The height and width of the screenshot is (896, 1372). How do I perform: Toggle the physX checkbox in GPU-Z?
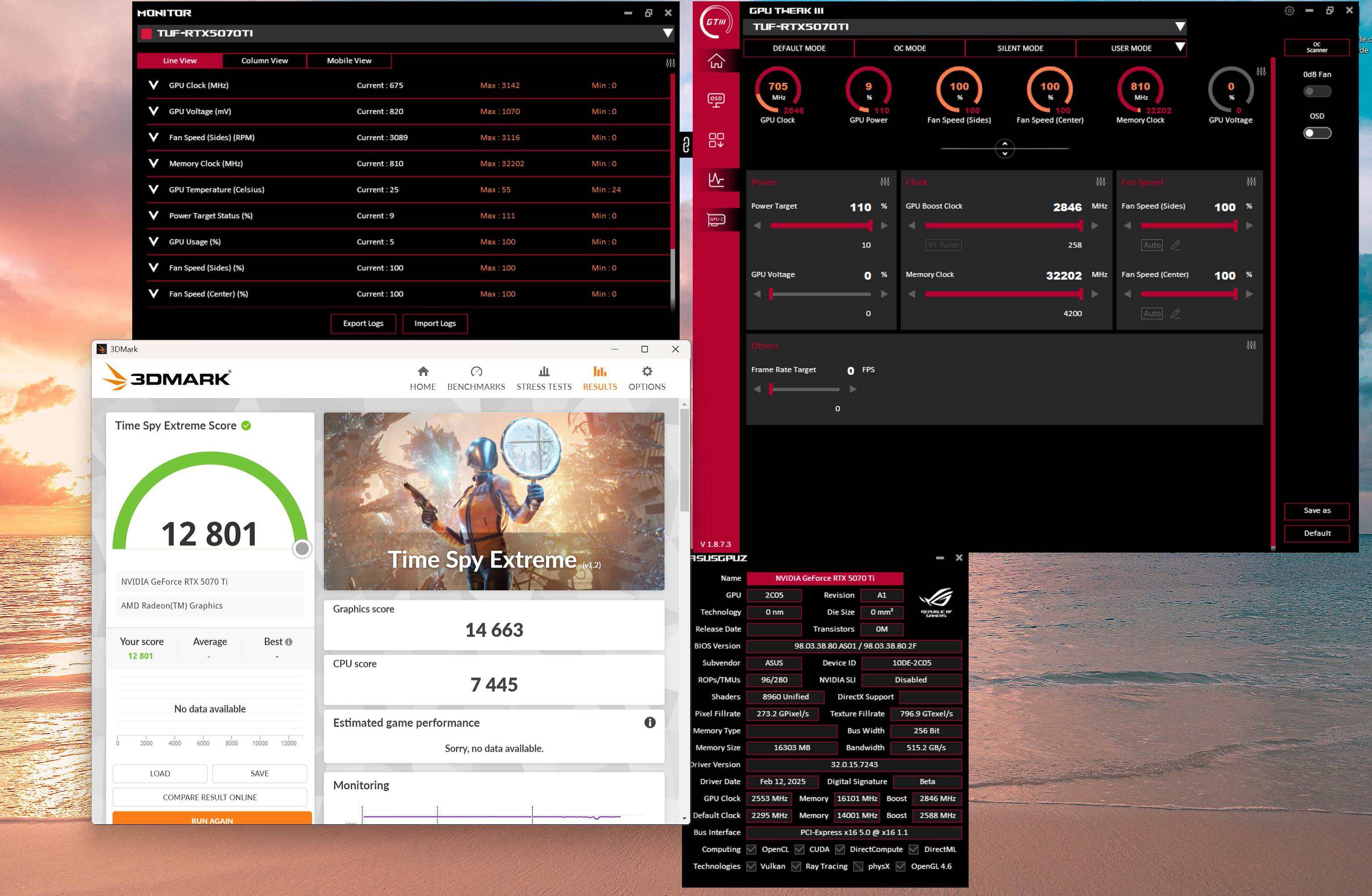point(858,866)
